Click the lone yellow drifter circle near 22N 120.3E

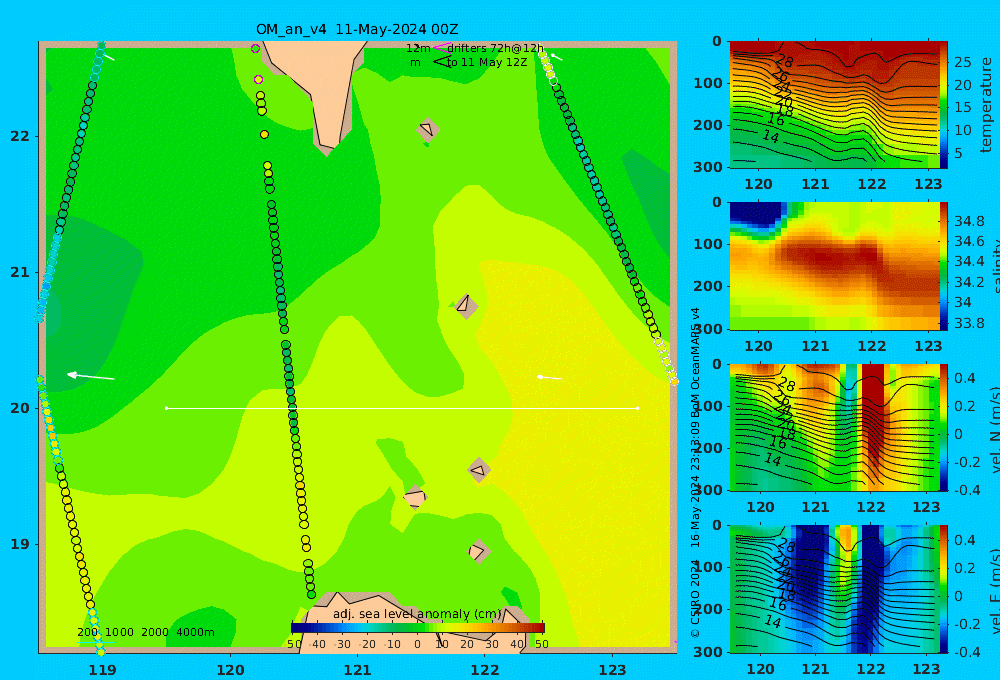pos(265,135)
